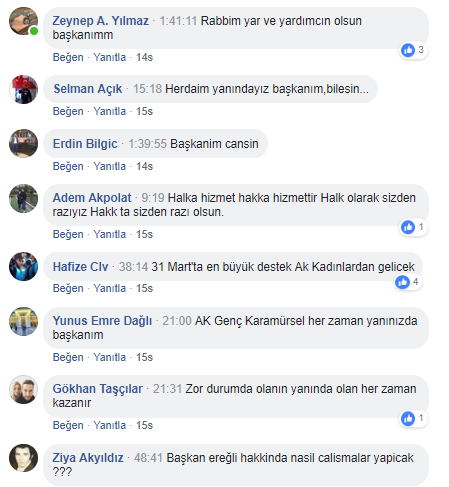
Task: Jump to video timestamp 38:14
Action: [x=133, y=267]
